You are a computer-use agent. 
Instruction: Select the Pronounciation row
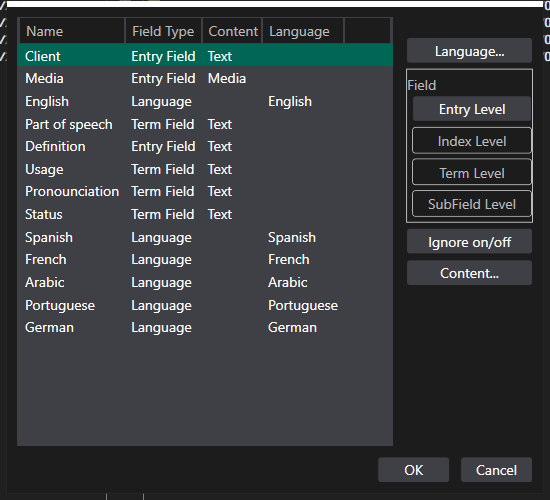(205, 192)
